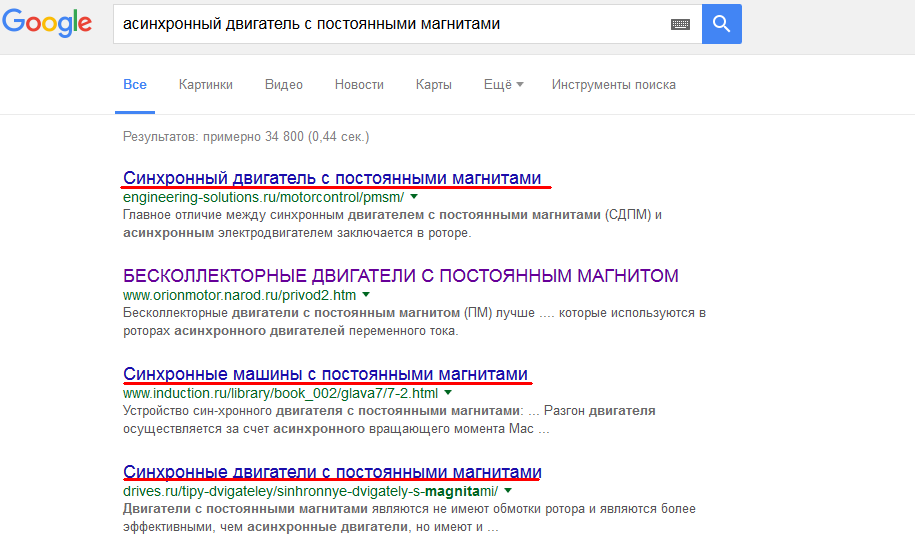The height and width of the screenshot is (538, 915).
Task: Open the Новости tab
Action: point(359,85)
